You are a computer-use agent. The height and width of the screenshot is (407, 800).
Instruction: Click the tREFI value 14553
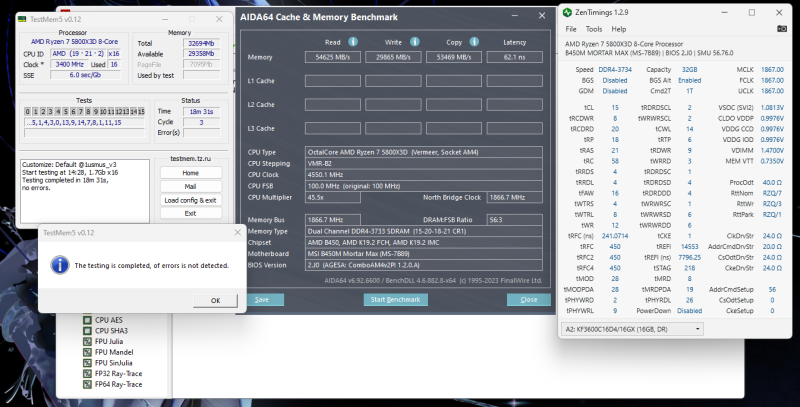(689, 246)
